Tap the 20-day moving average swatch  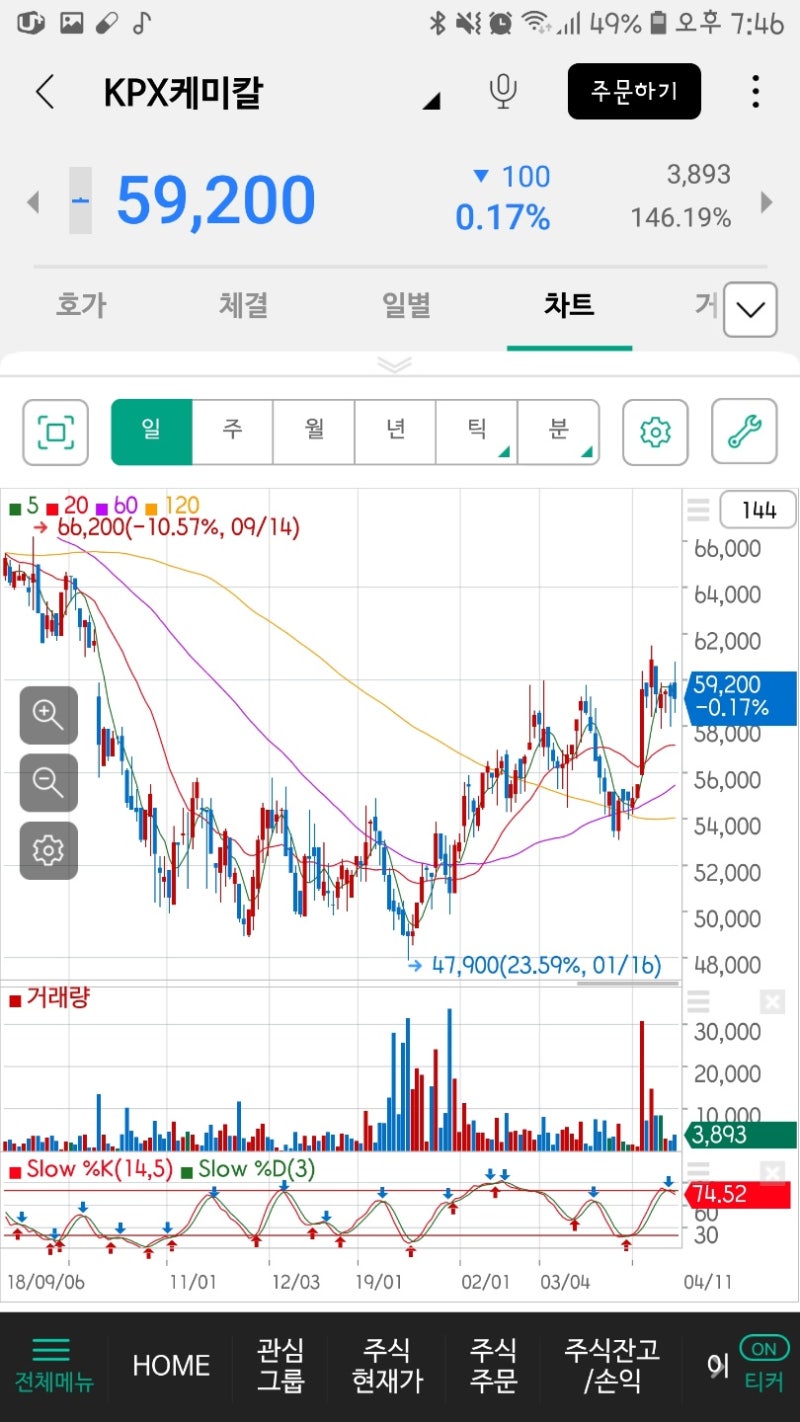pos(53,507)
